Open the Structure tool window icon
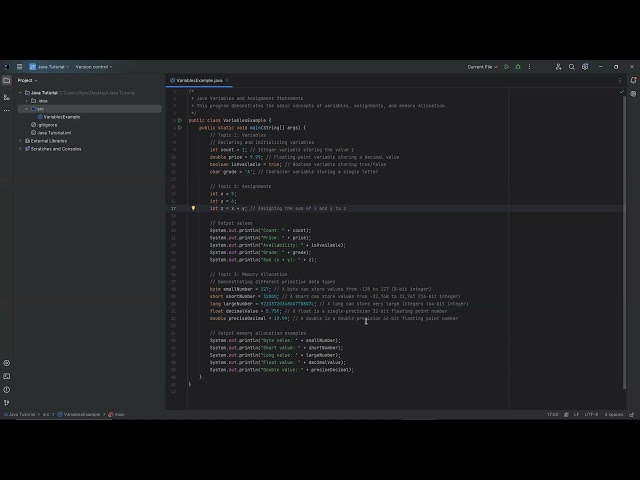Viewport: 640px width, 480px height. (7, 97)
